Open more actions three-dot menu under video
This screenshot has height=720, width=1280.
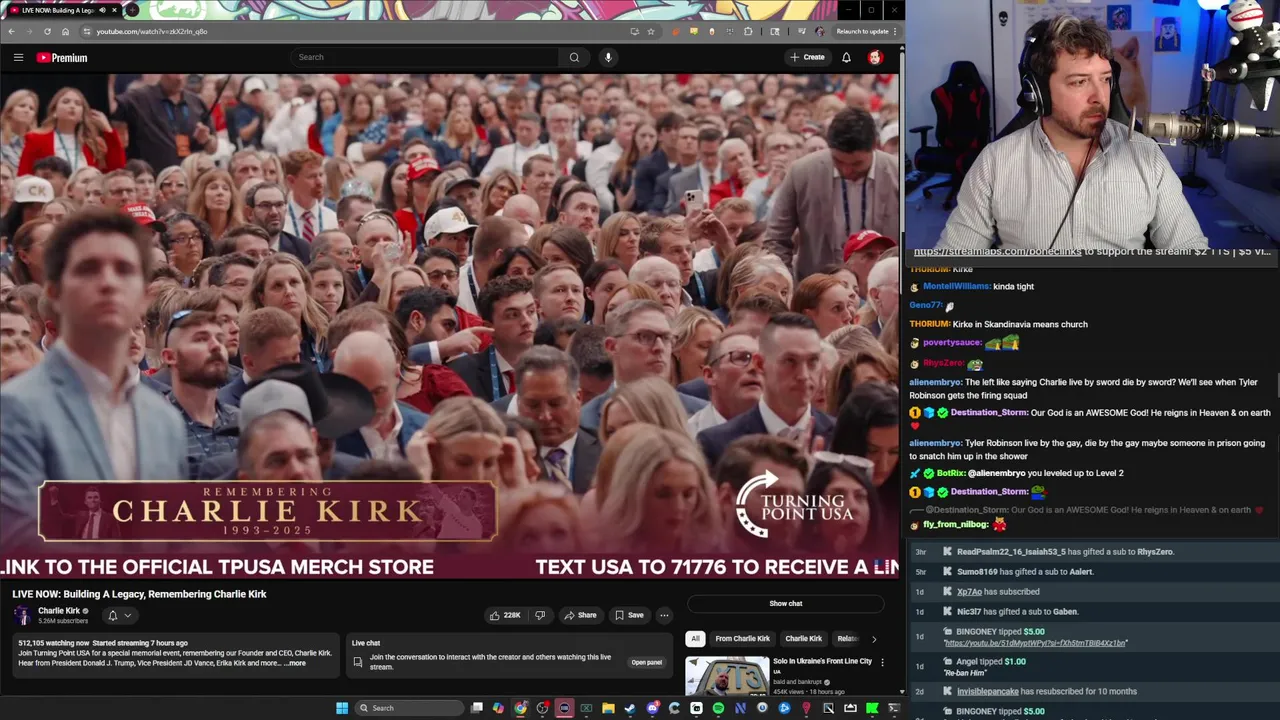664,615
